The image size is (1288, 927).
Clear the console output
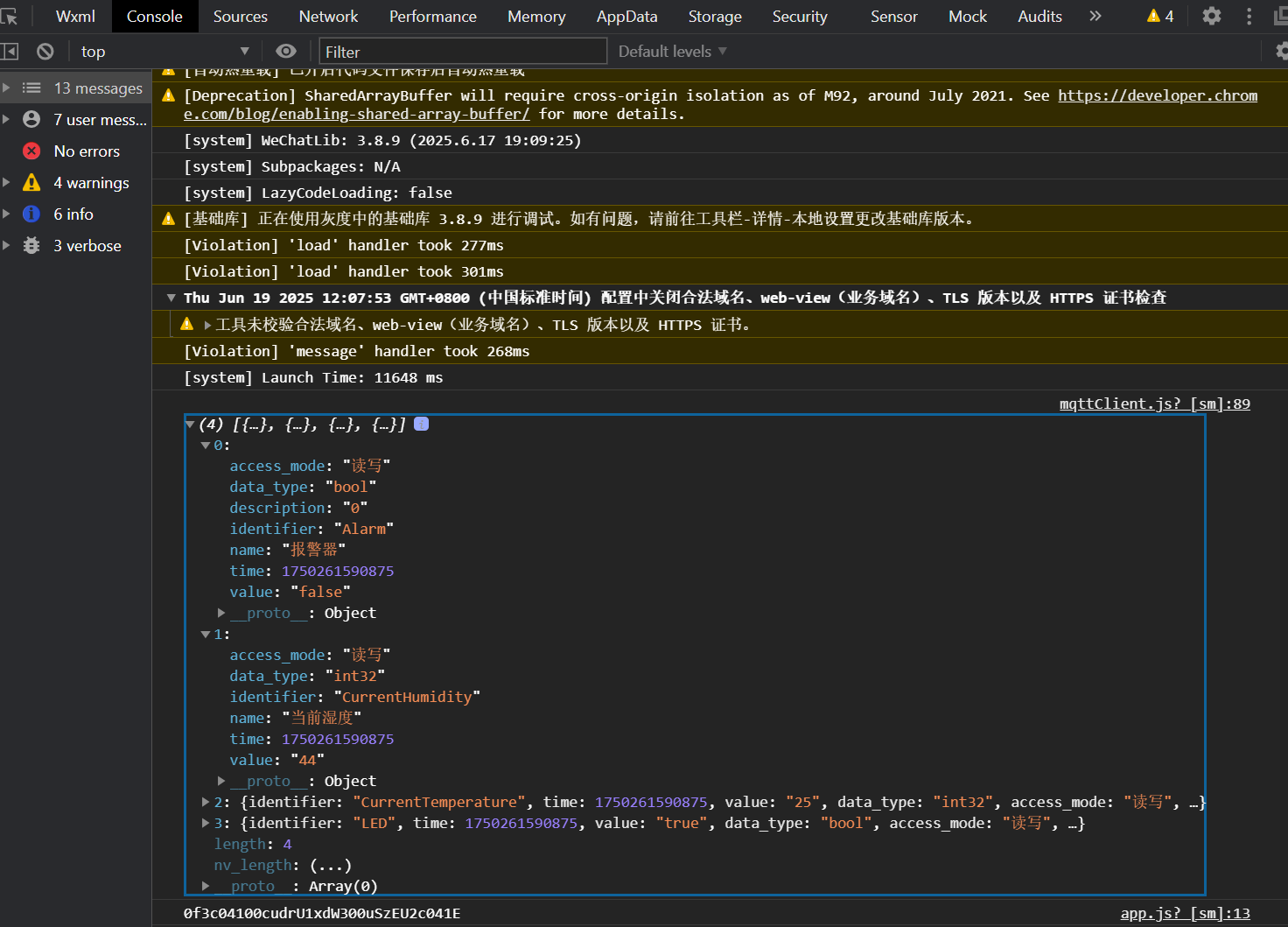click(45, 51)
